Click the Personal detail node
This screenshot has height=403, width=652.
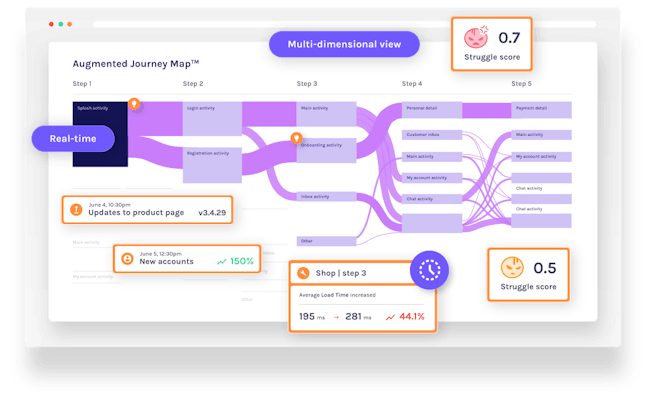(x=432, y=110)
